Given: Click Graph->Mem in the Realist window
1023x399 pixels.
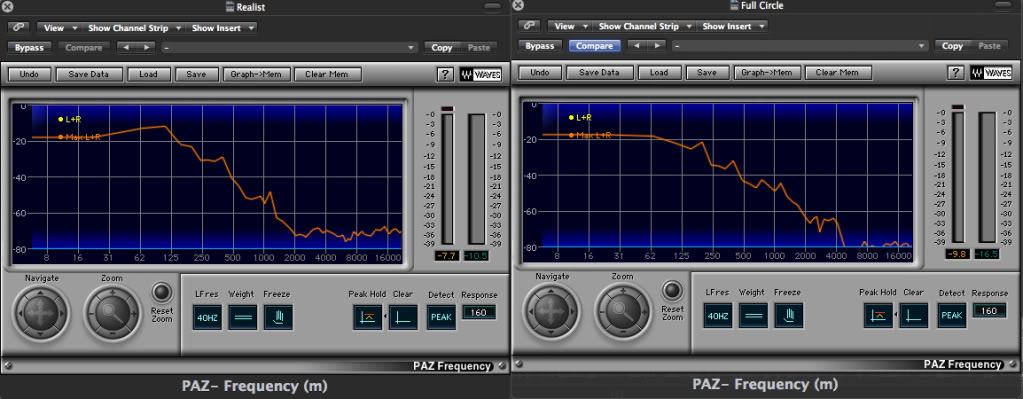Looking at the screenshot, I should pyautogui.click(x=256, y=74).
